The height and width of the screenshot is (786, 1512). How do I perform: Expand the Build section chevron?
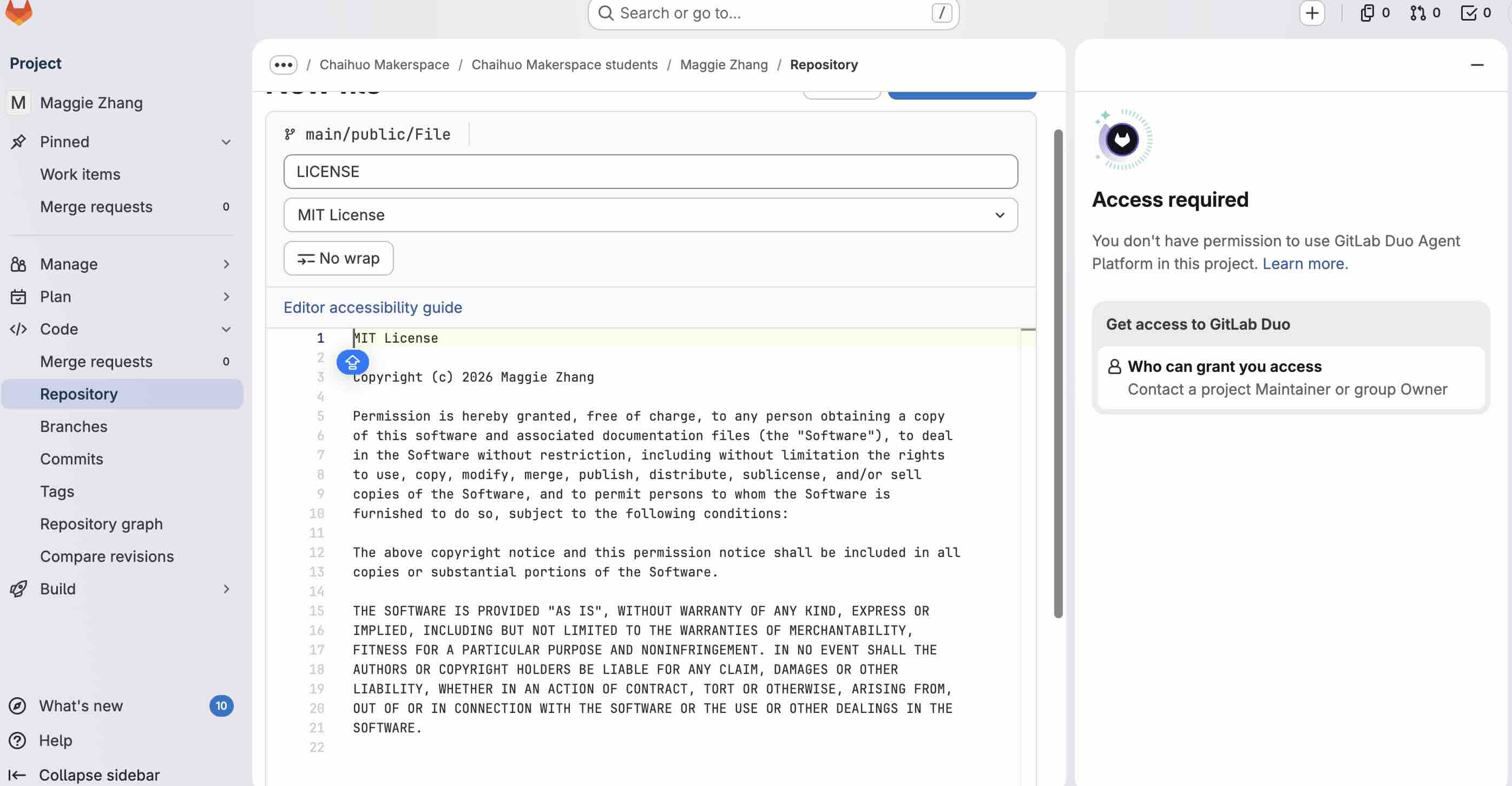click(x=226, y=589)
